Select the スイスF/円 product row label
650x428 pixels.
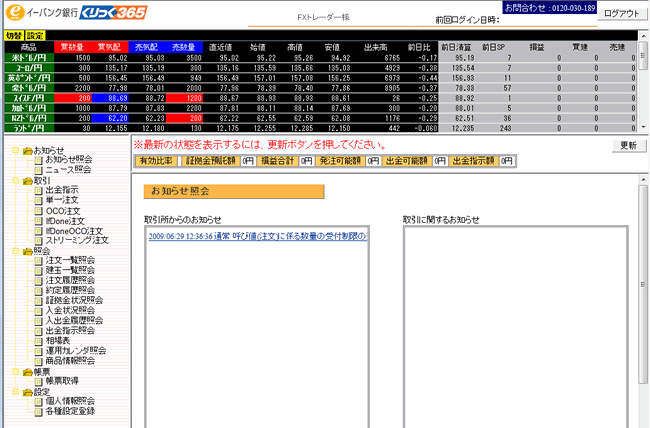coord(29,98)
